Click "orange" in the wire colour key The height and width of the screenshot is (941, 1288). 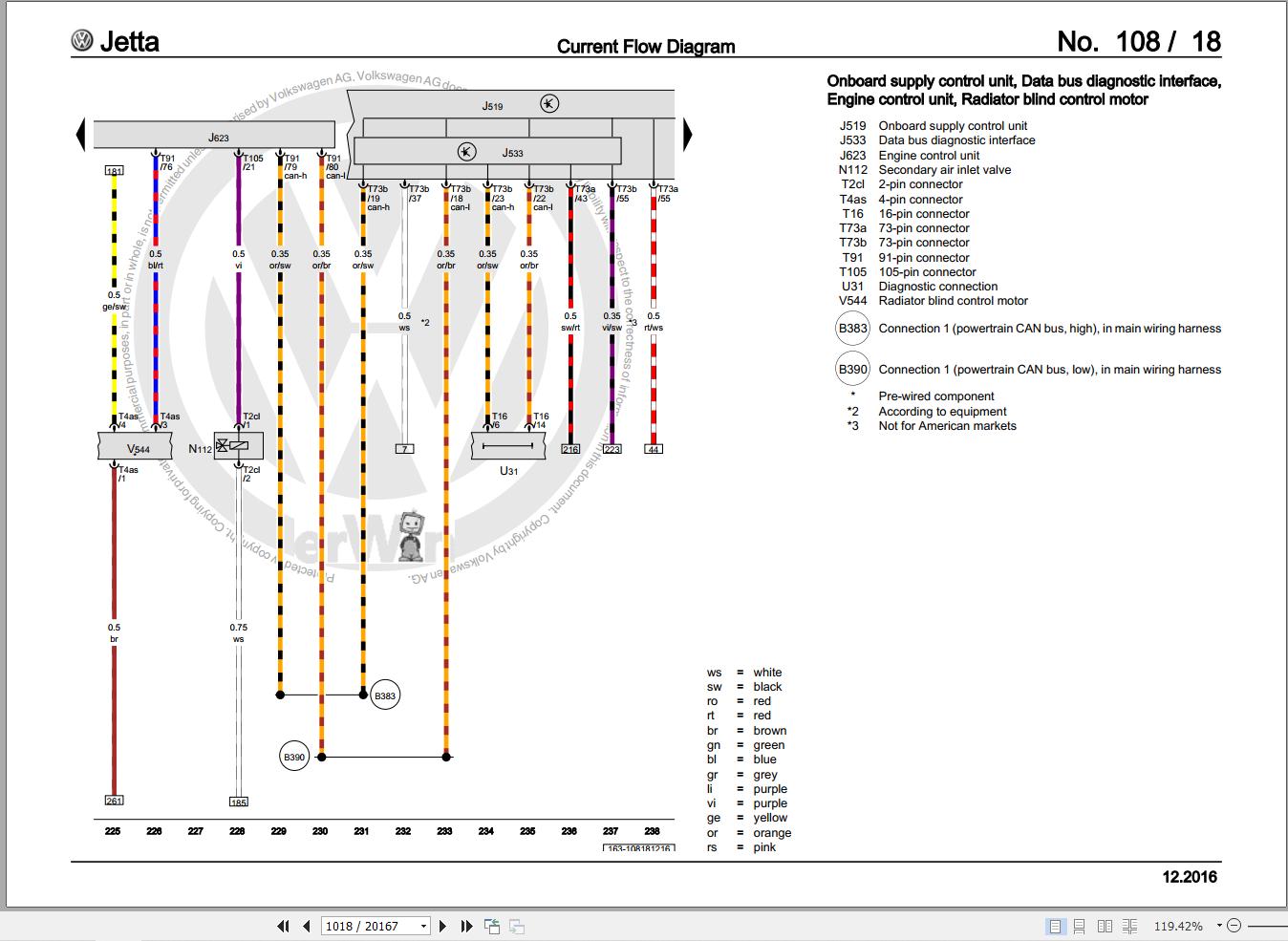coord(772,833)
